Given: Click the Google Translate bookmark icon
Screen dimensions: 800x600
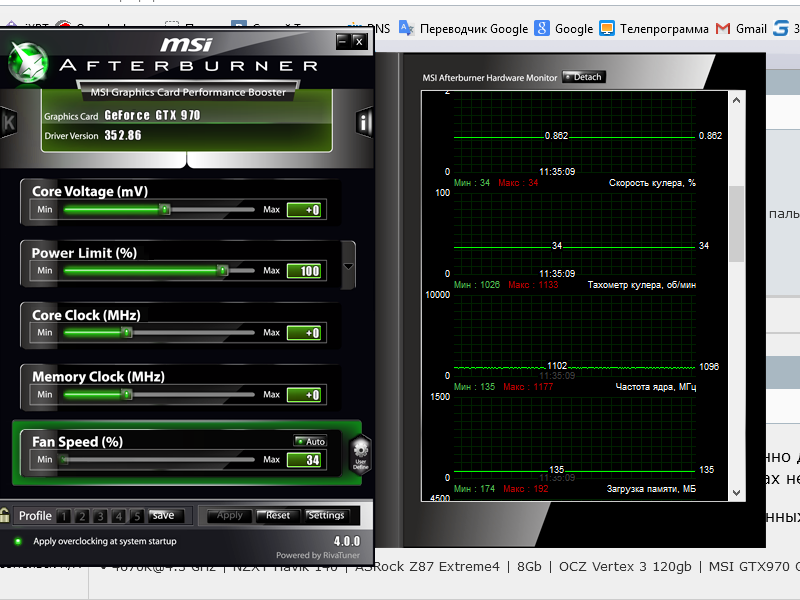Looking at the screenshot, I should tap(406, 28).
